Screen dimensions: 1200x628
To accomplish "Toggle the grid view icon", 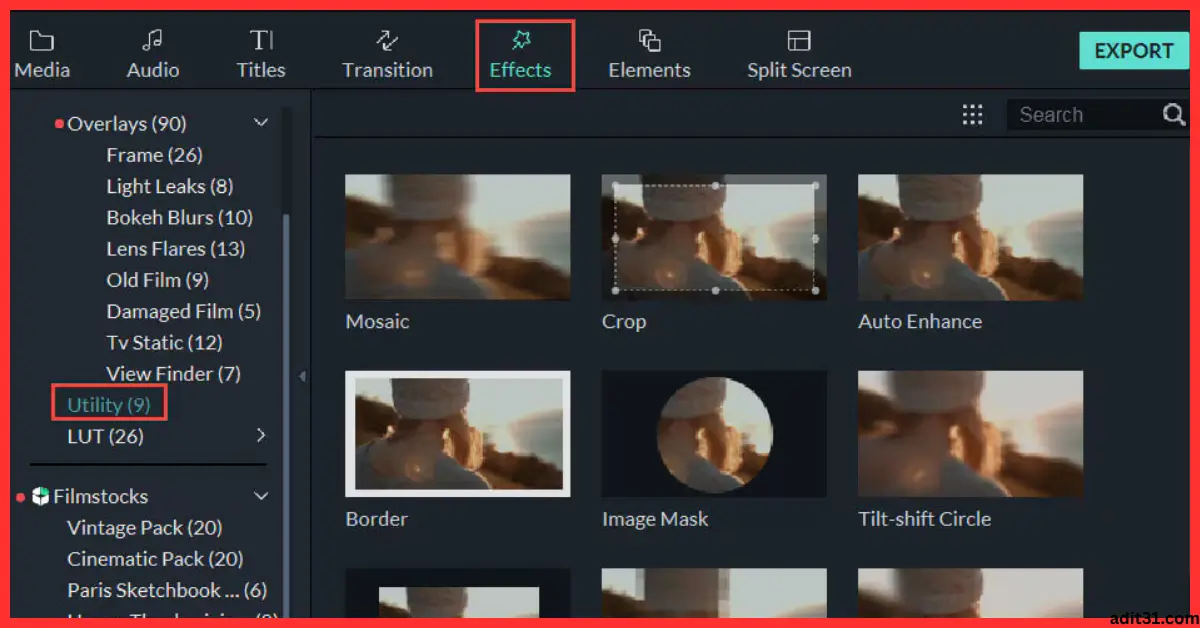I will (x=972, y=115).
